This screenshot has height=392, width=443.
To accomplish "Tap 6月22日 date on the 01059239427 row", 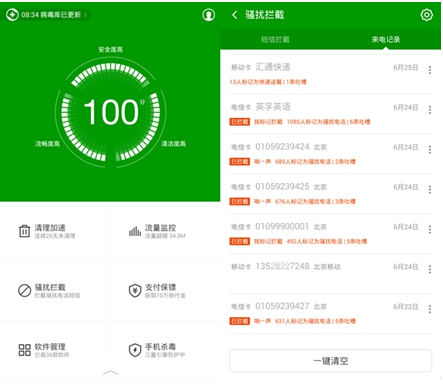I will tap(406, 306).
